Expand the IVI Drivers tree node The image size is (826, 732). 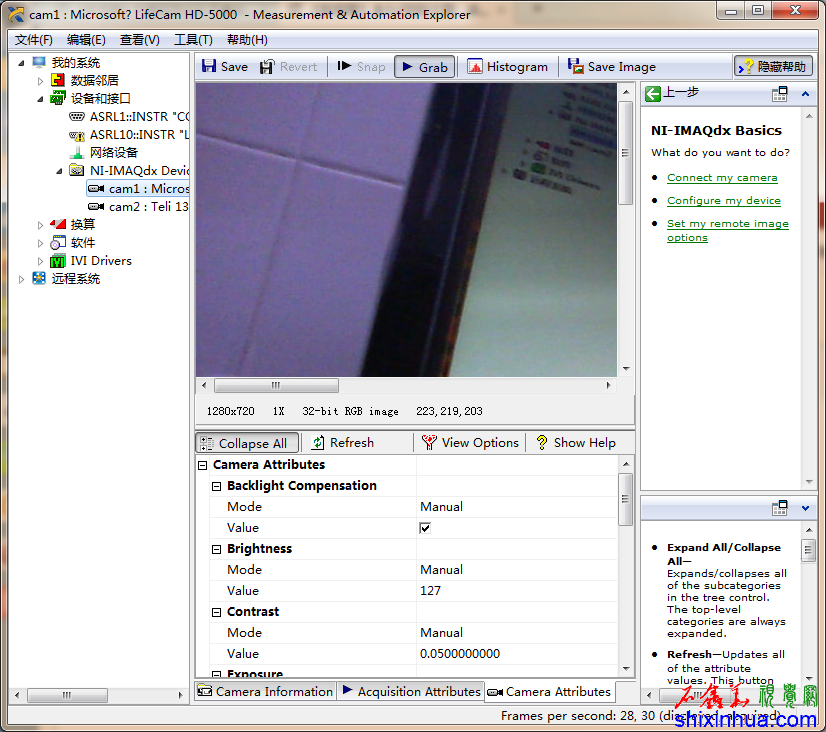click(41, 261)
